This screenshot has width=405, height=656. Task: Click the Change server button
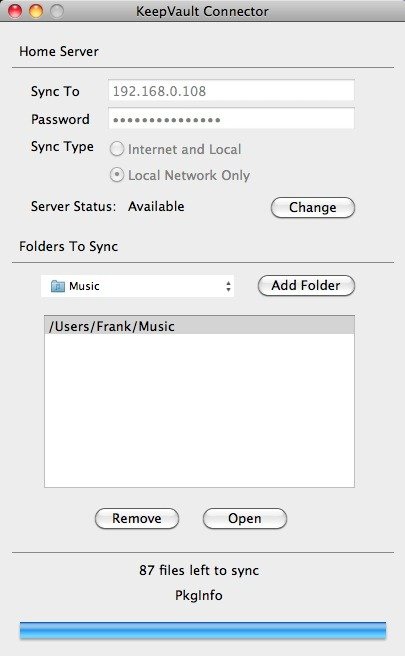pyautogui.click(x=313, y=208)
